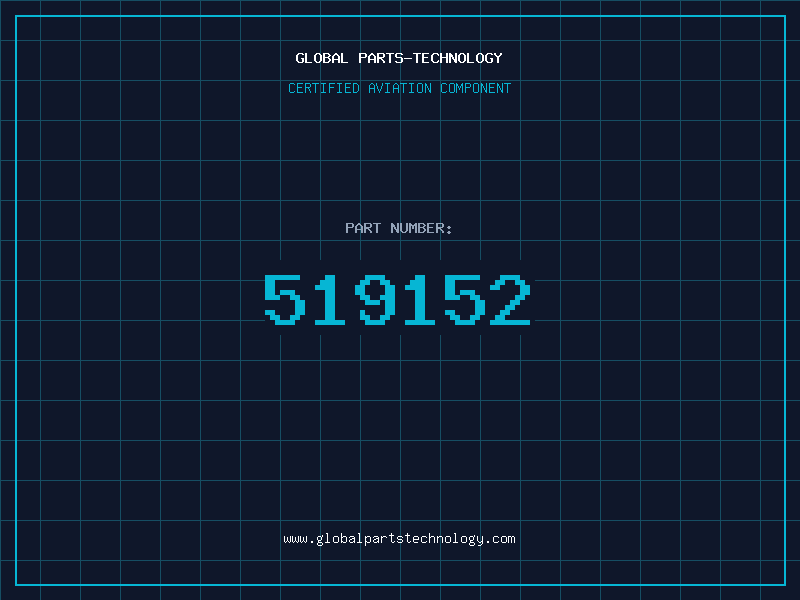Click the final digit 2 of part number
Image resolution: width=800 pixels, height=600 pixels.
click(510, 300)
